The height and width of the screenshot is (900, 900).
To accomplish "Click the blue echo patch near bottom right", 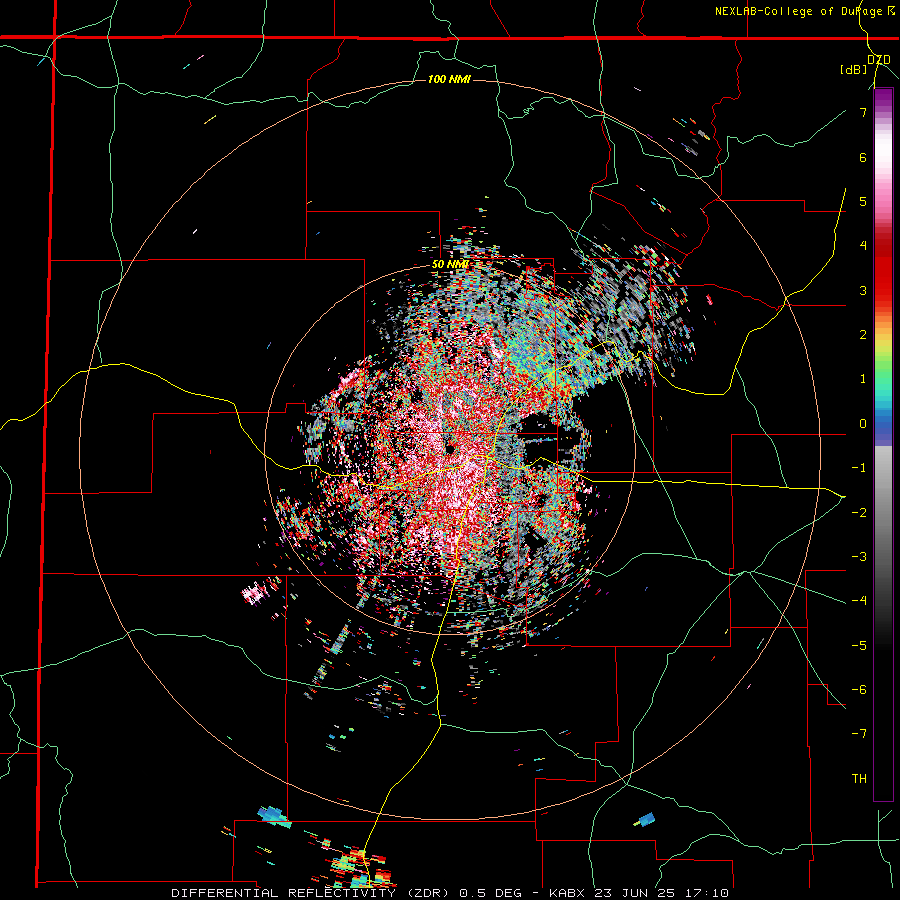I will pos(646,819).
